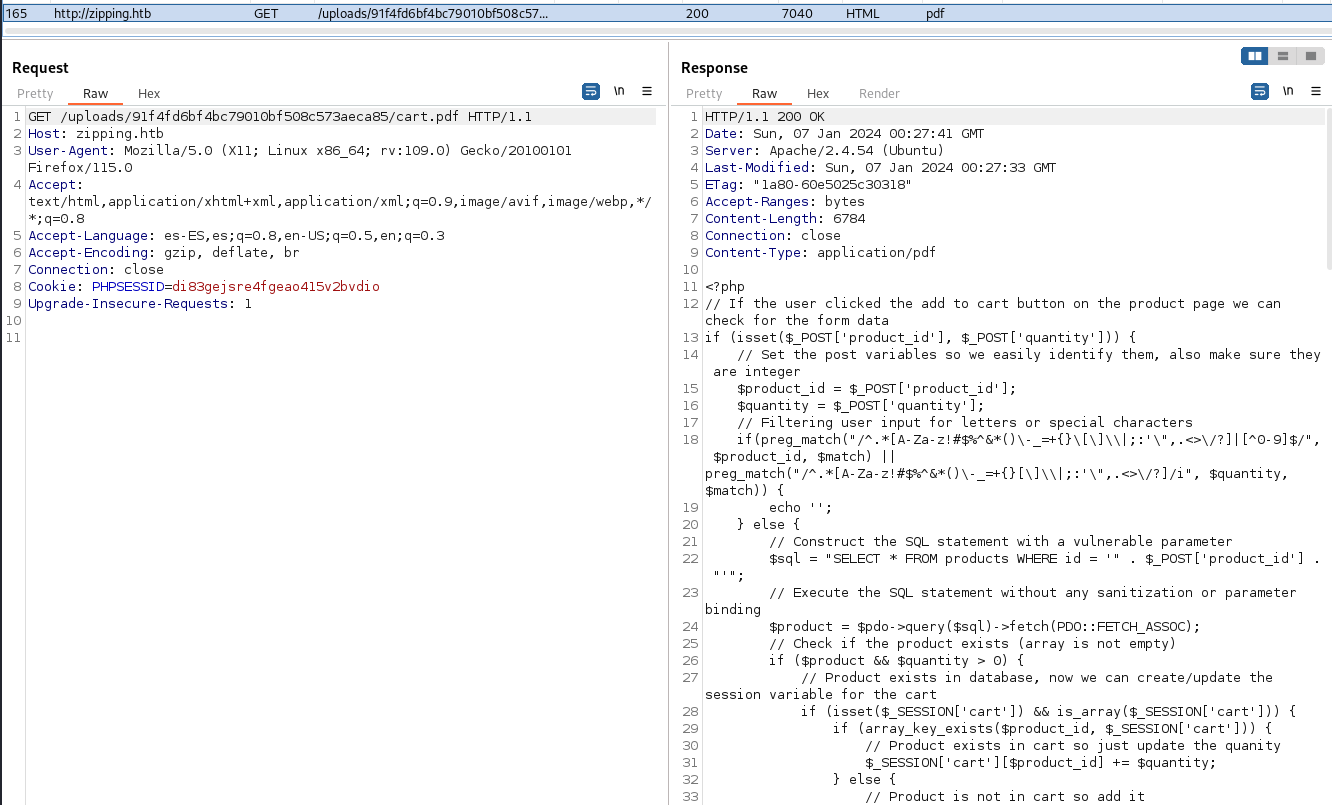Click the Accept-Encoding: gzip, deflate, br line
The width and height of the screenshot is (1332, 805).
click(x=164, y=253)
